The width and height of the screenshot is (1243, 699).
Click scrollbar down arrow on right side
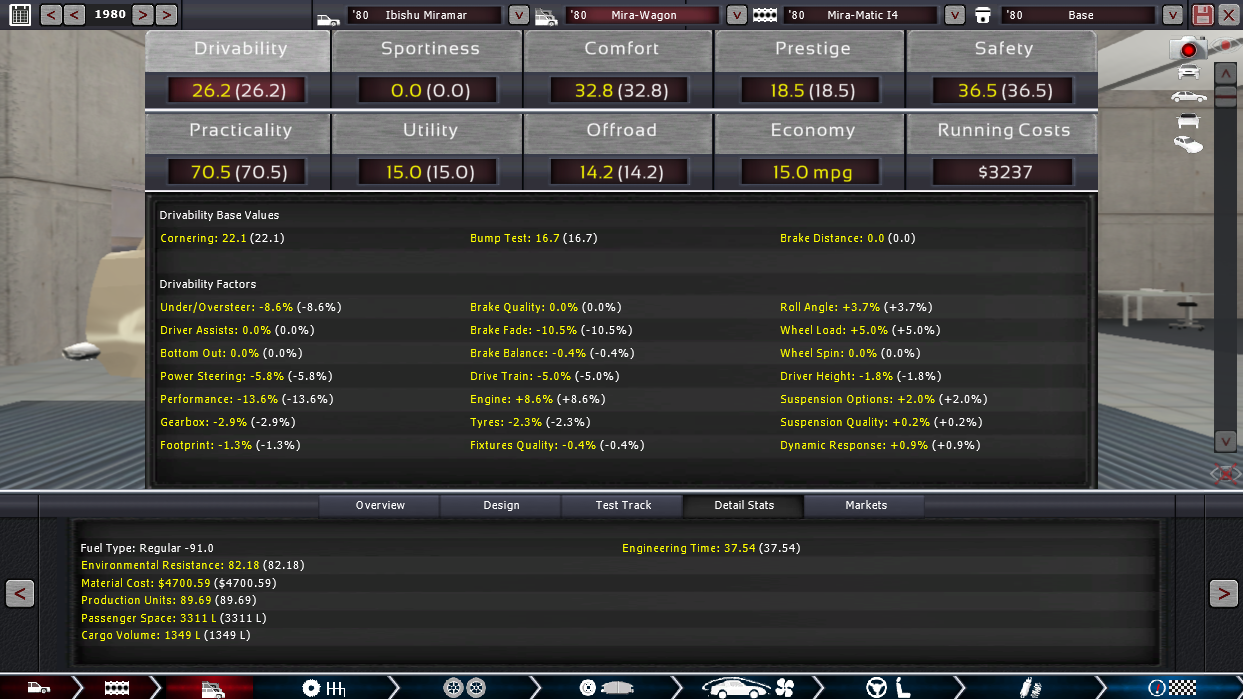1225,441
